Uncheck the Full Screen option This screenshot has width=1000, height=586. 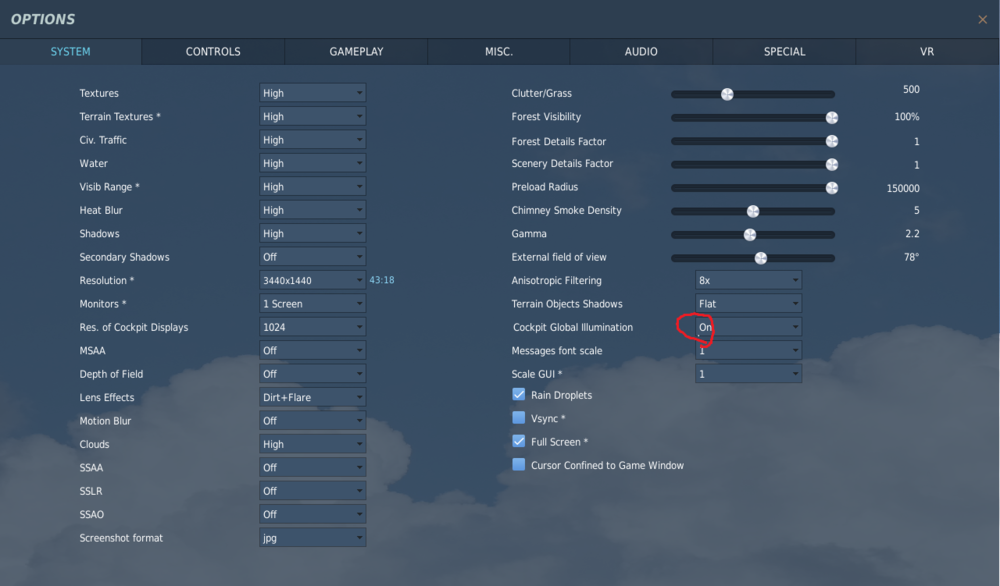tap(518, 441)
